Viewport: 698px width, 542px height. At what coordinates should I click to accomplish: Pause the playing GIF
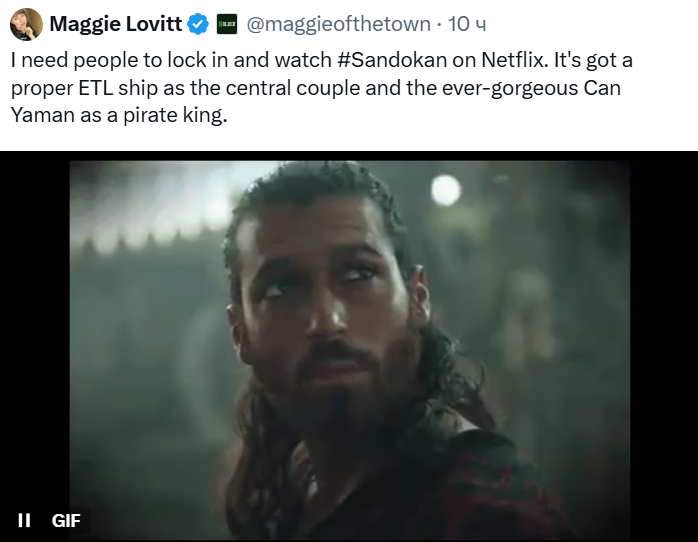coord(25,520)
